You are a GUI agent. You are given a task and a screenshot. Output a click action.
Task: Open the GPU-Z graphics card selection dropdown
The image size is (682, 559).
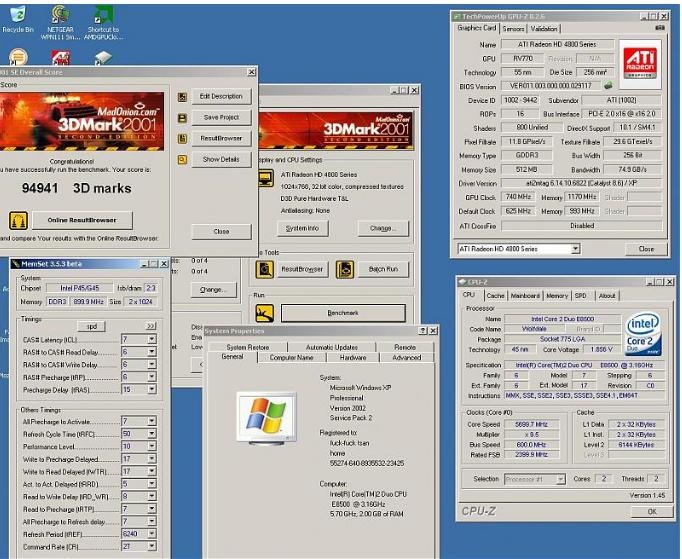(x=575, y=249)
